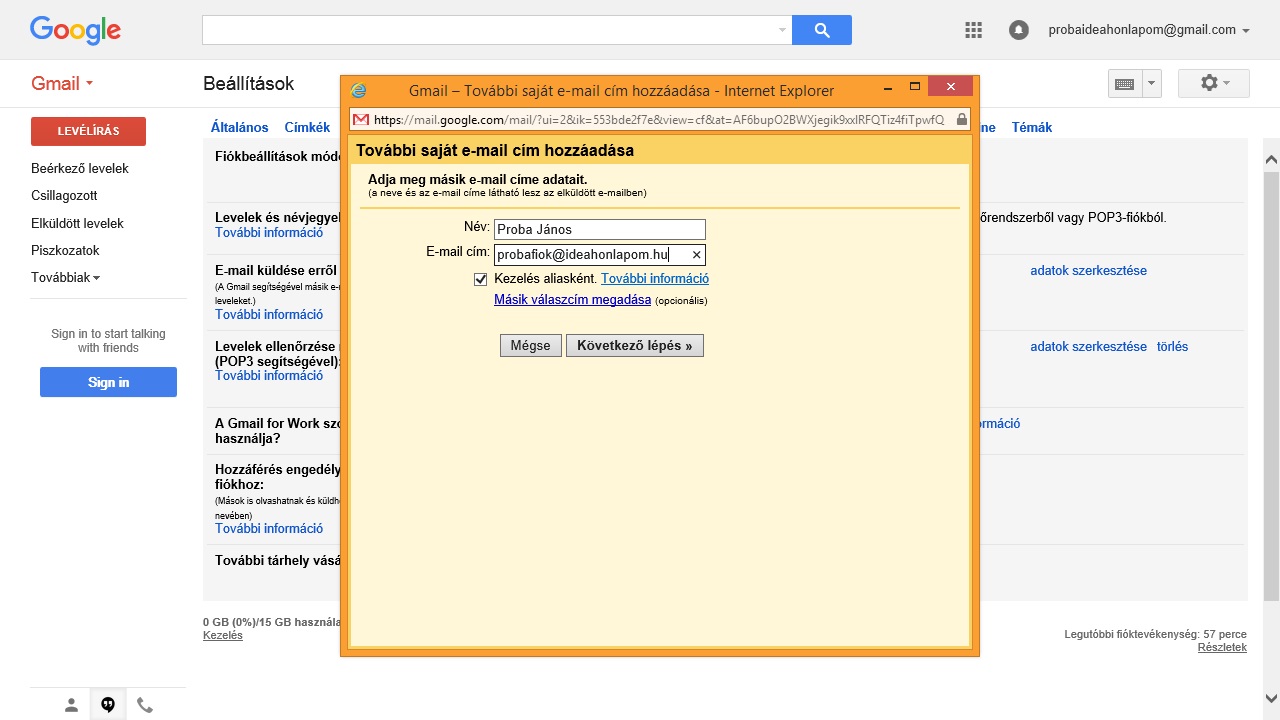Viewport: 1280px width, 720px height.
Task: Click the Google logo
Action: tap(75, 30)
